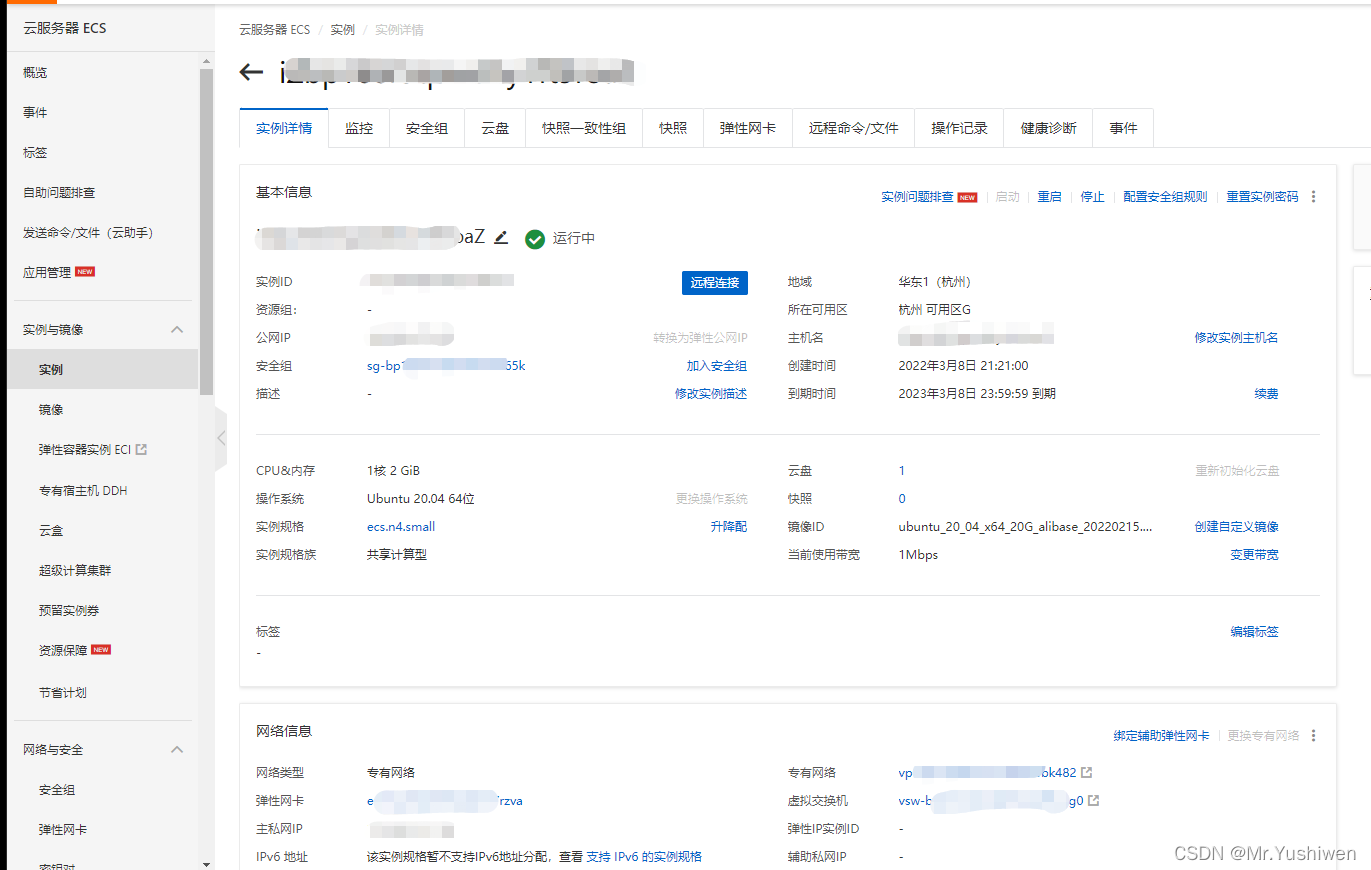Collapse the 实例与镜像 sidebar section
The width and height of the screenshot is (1371, 870).
[177, 330]
